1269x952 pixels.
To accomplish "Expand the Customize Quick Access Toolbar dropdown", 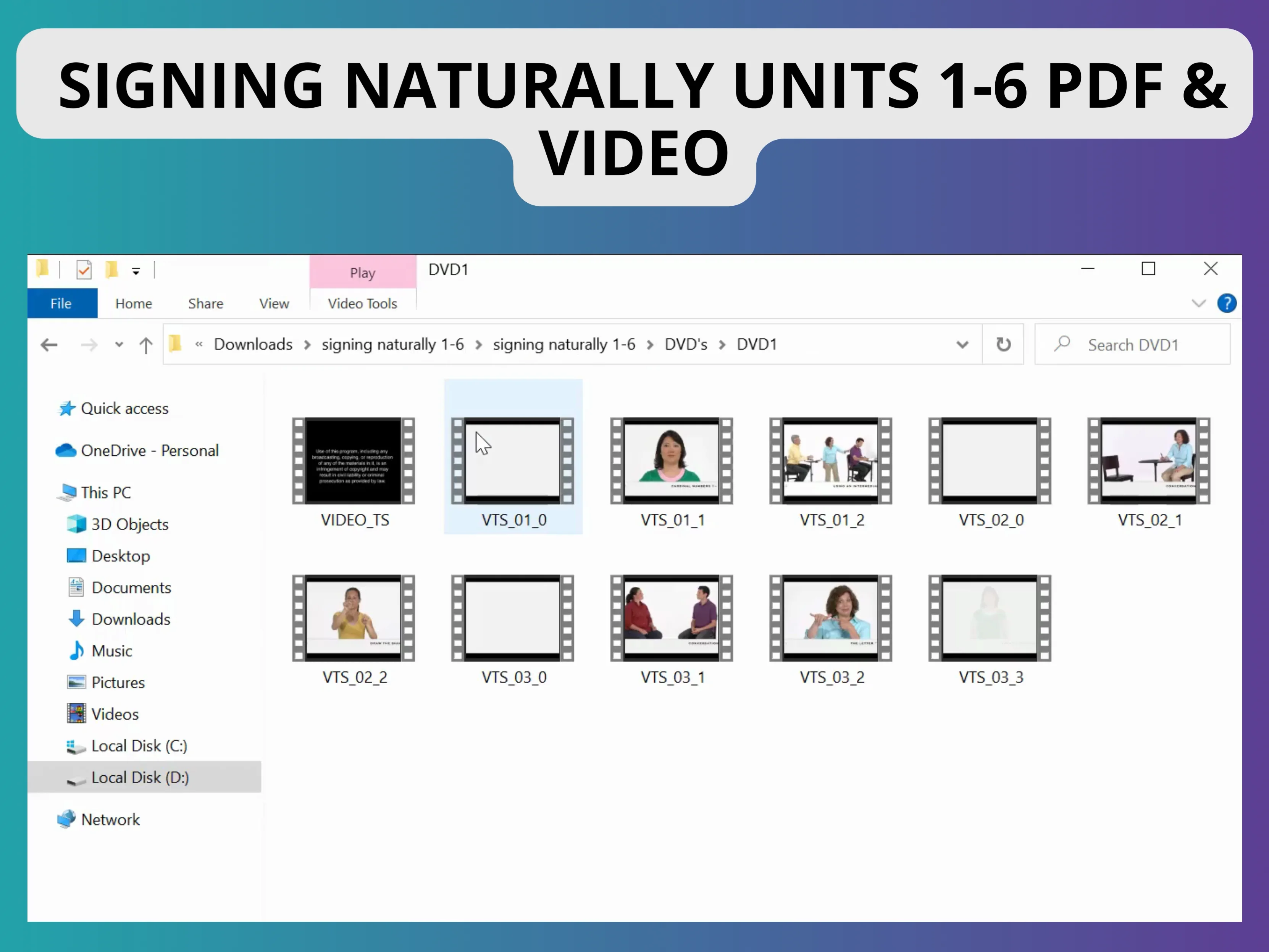I will coord(136,270).
